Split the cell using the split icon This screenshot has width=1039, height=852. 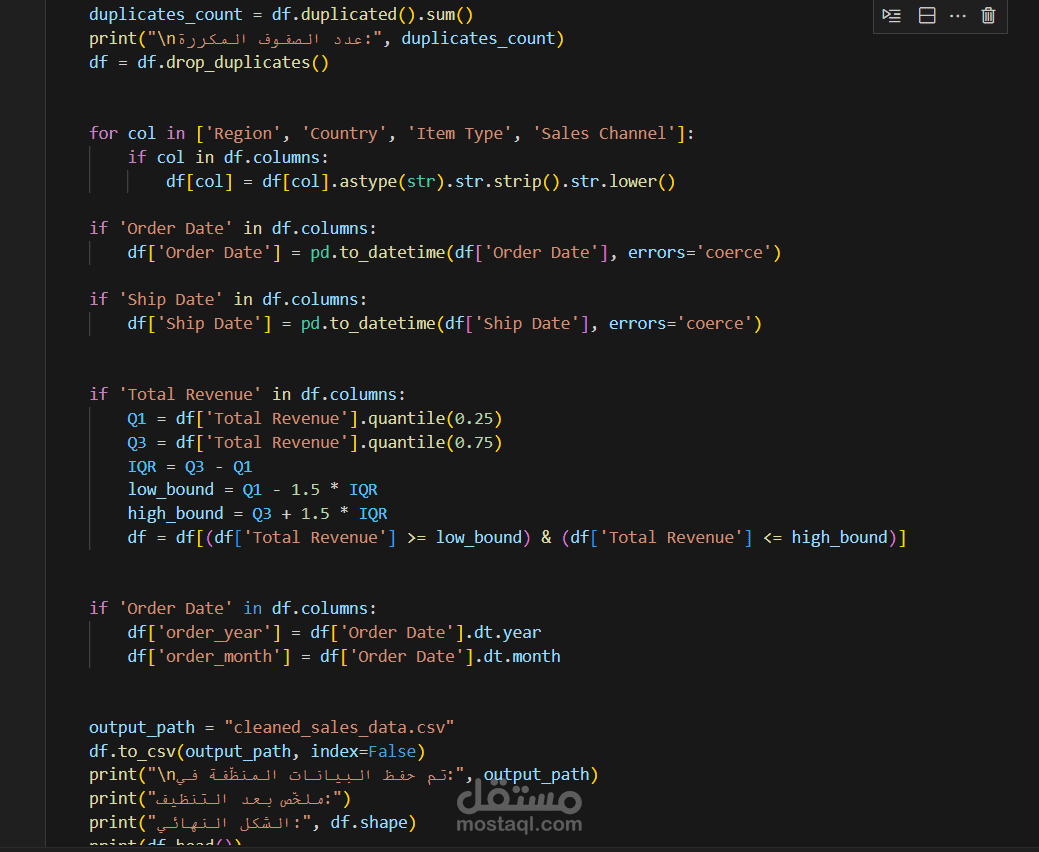(x=927, y=15)
